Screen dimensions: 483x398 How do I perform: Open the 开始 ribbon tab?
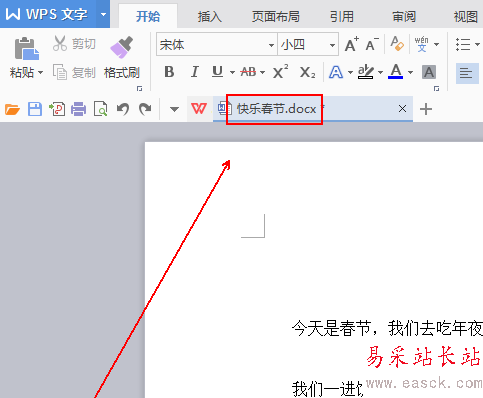(x=148, y=16)
